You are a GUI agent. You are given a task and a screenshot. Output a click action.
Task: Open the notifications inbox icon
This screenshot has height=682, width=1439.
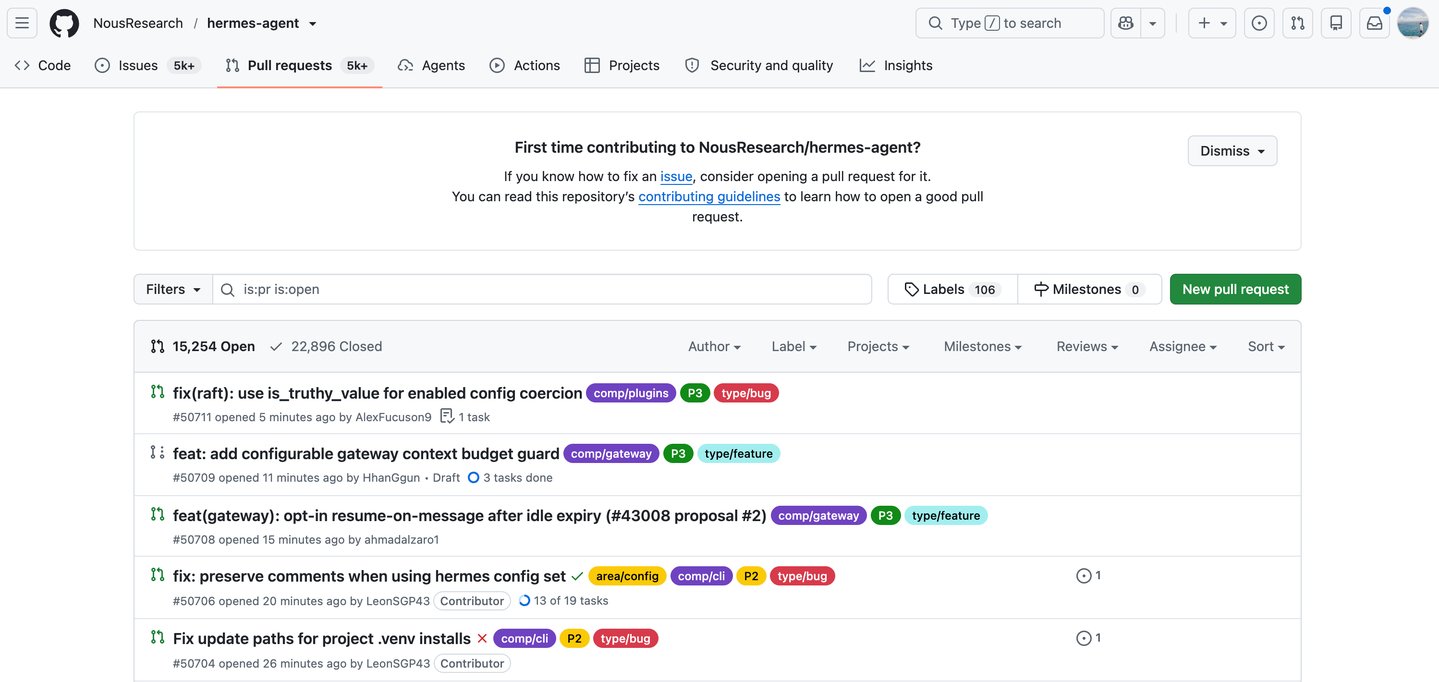(1375, 23)
